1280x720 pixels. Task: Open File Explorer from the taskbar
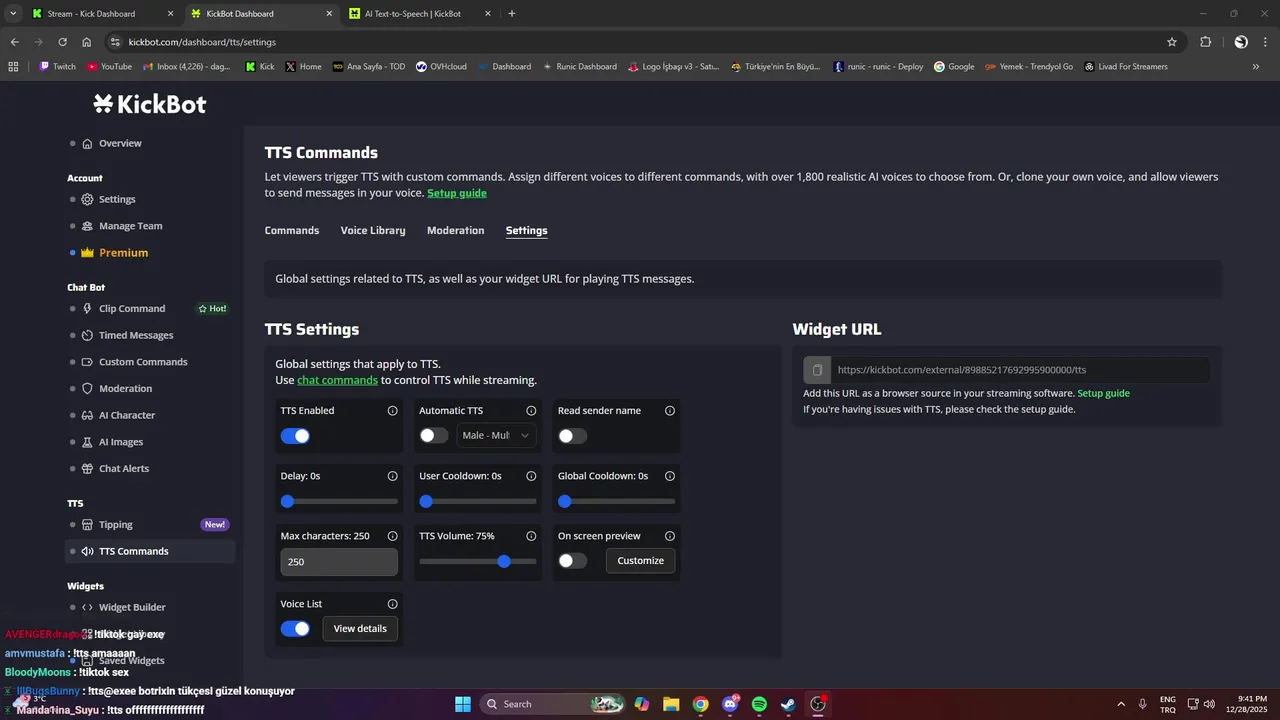pos(671,704)
